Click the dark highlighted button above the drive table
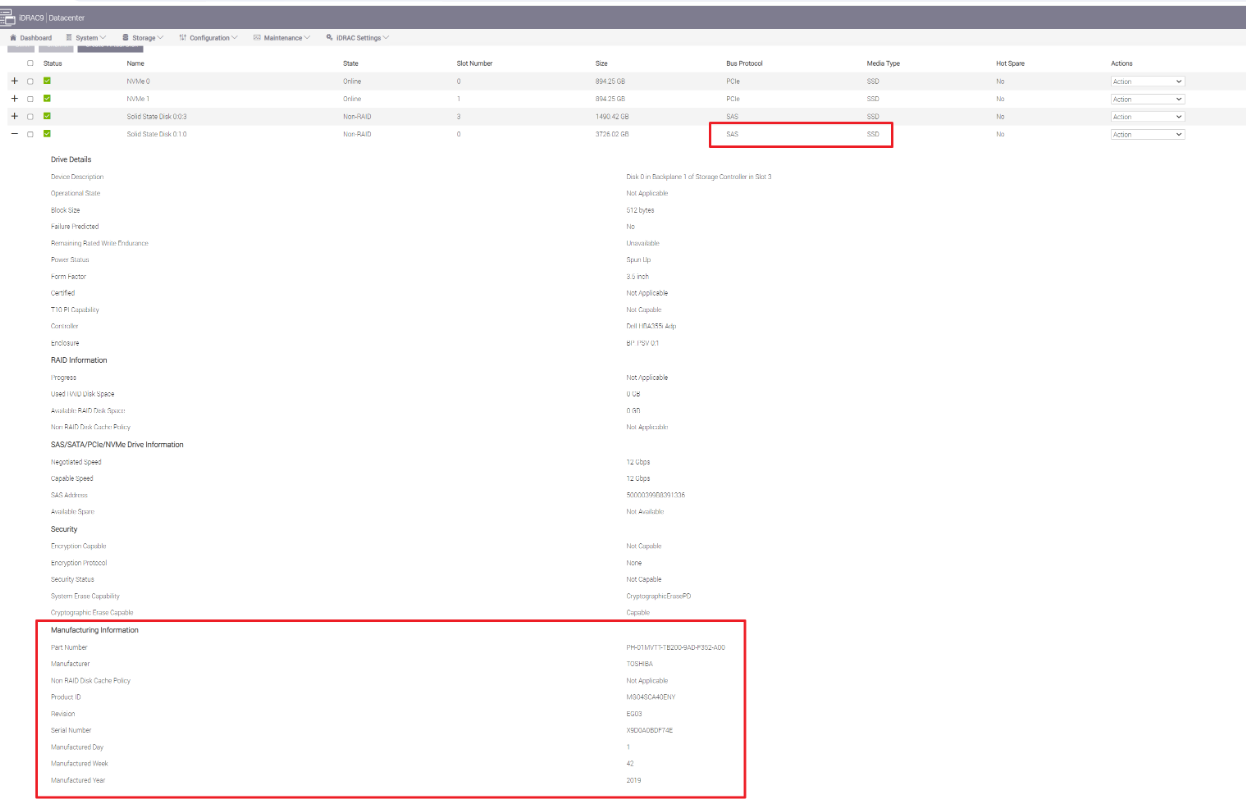Image resolution: width=1246 pixels, height=803 pixels. tap(110, 48)
